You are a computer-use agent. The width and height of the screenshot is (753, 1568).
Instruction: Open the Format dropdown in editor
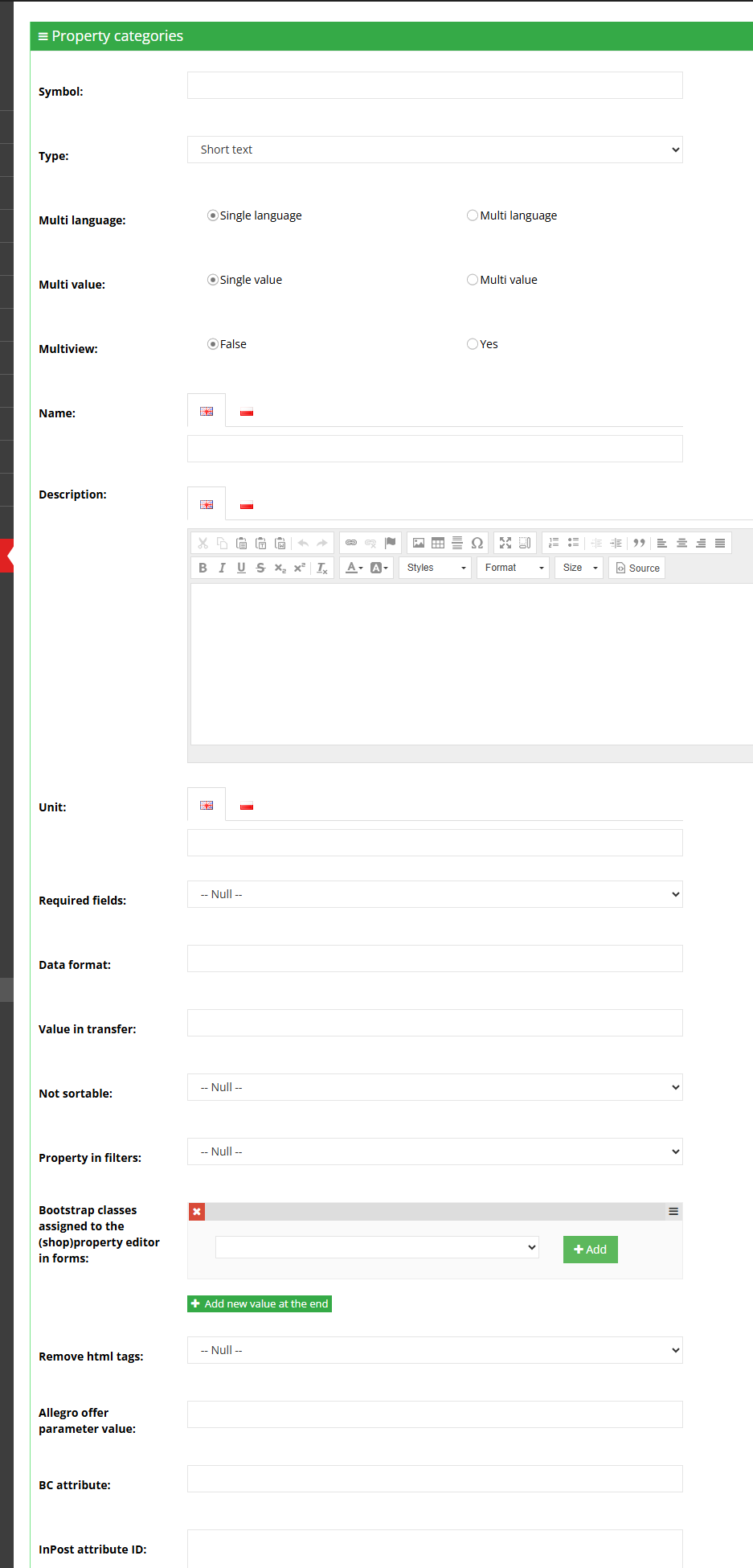click(x=514, y=568)
